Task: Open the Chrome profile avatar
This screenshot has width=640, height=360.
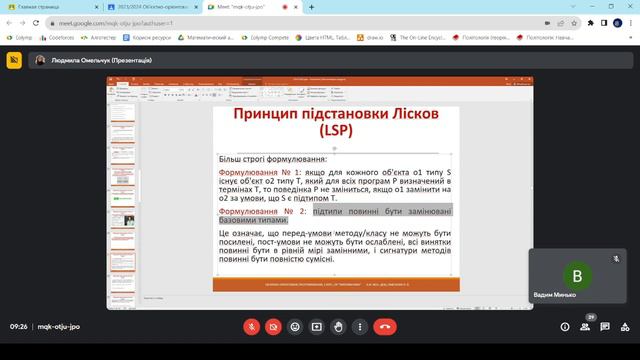Action: [618, 23]
